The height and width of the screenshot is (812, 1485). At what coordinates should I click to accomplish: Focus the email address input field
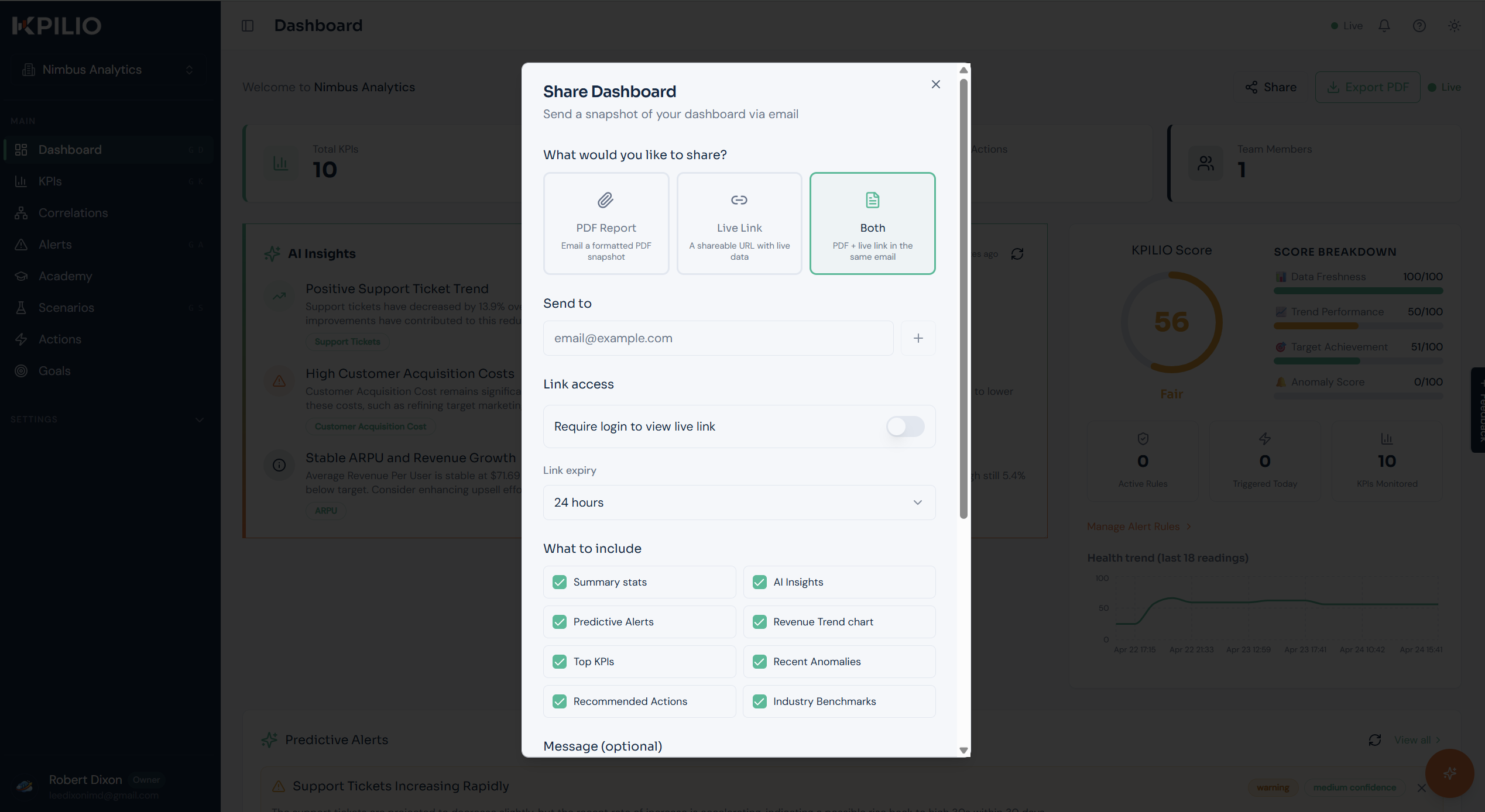[718, 338]
